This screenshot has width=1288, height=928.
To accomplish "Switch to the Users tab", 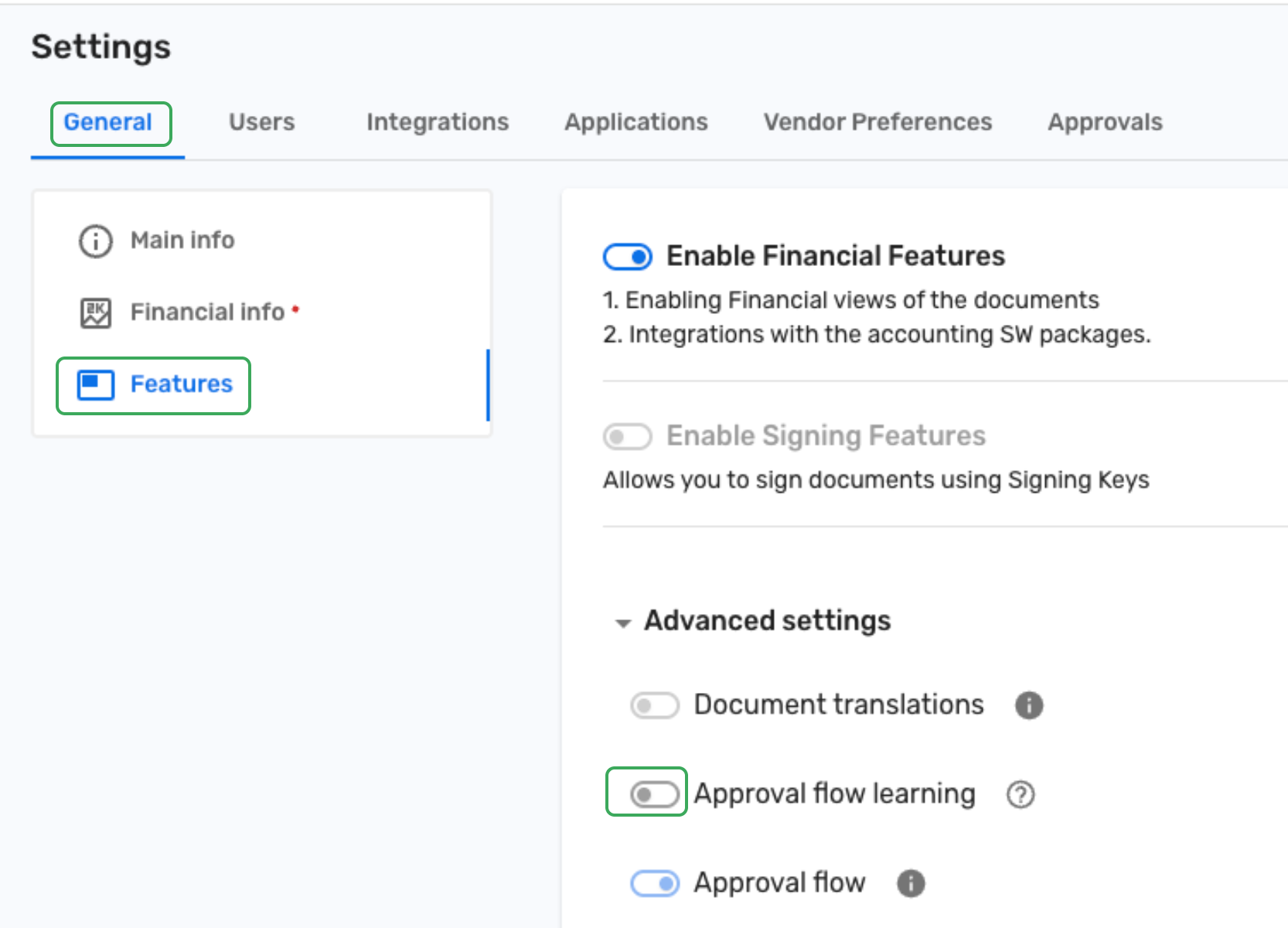I will pyautogui.click(x=261, y=122).
